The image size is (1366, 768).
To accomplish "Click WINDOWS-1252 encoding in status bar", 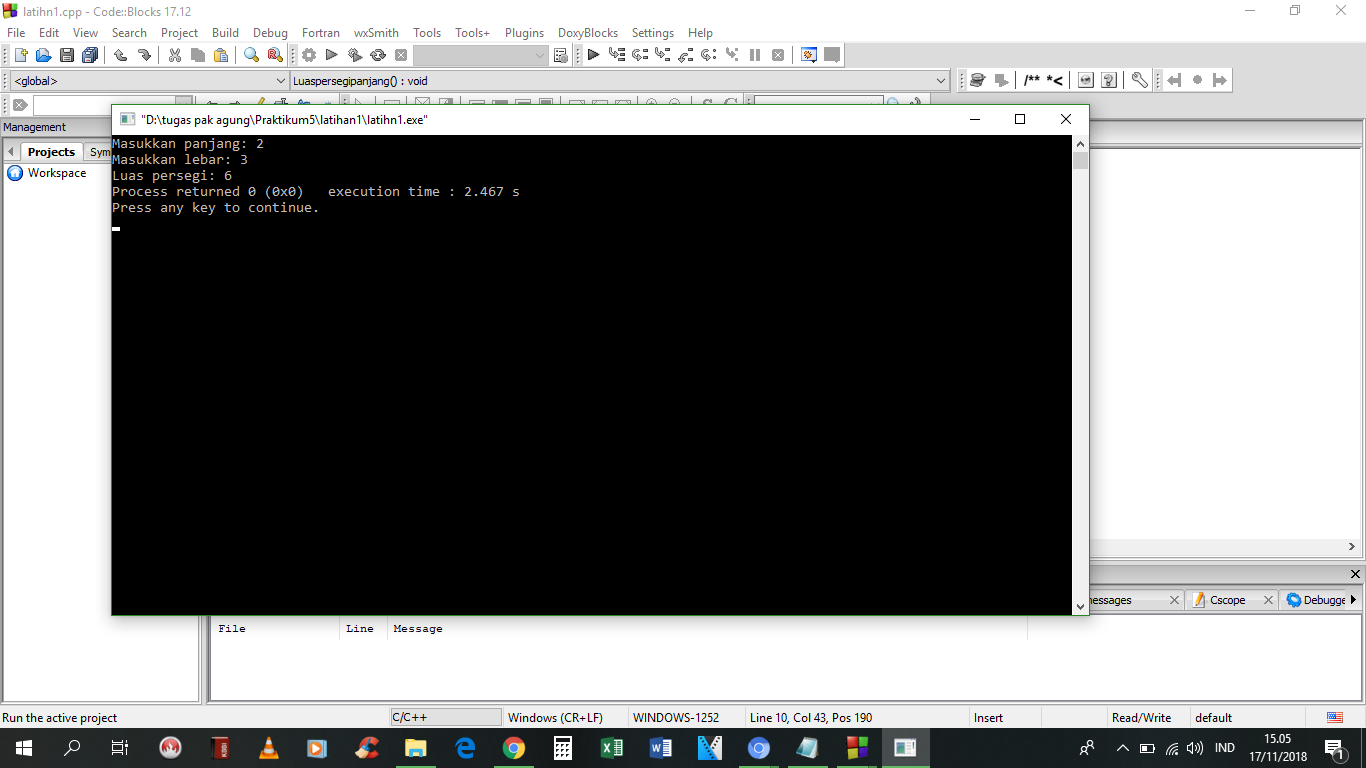I will tap(676, 718).
